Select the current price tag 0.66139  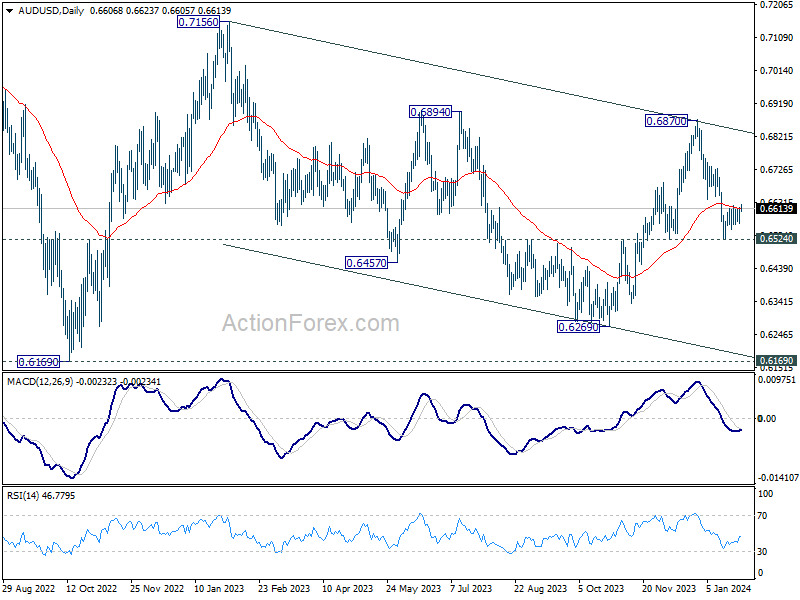click(x=777, y=209)
